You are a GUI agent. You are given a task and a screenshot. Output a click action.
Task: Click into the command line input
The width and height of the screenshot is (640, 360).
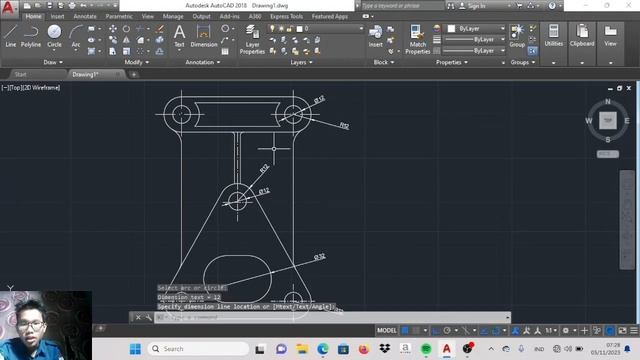click(x=332, y=317)
